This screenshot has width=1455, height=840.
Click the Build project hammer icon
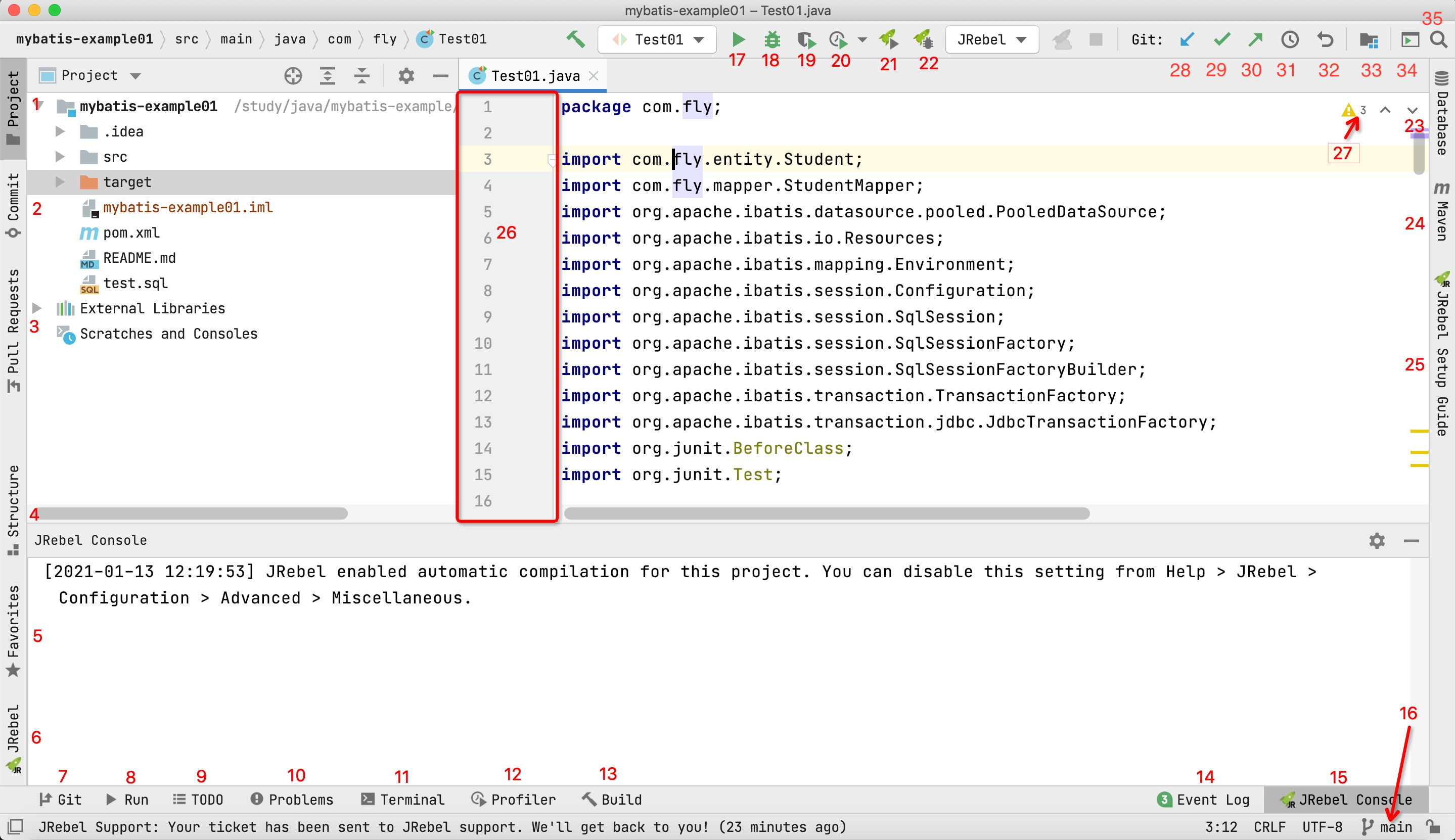[x=575, y=39]
